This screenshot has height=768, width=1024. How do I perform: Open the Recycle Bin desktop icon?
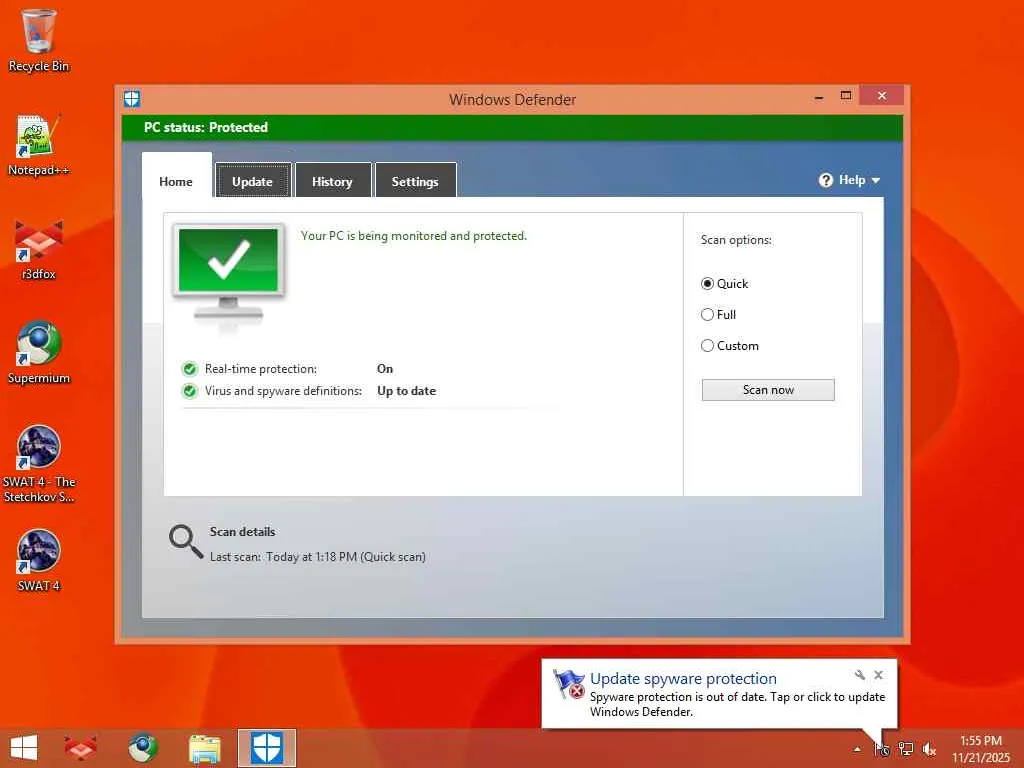(x=39, y=40)
